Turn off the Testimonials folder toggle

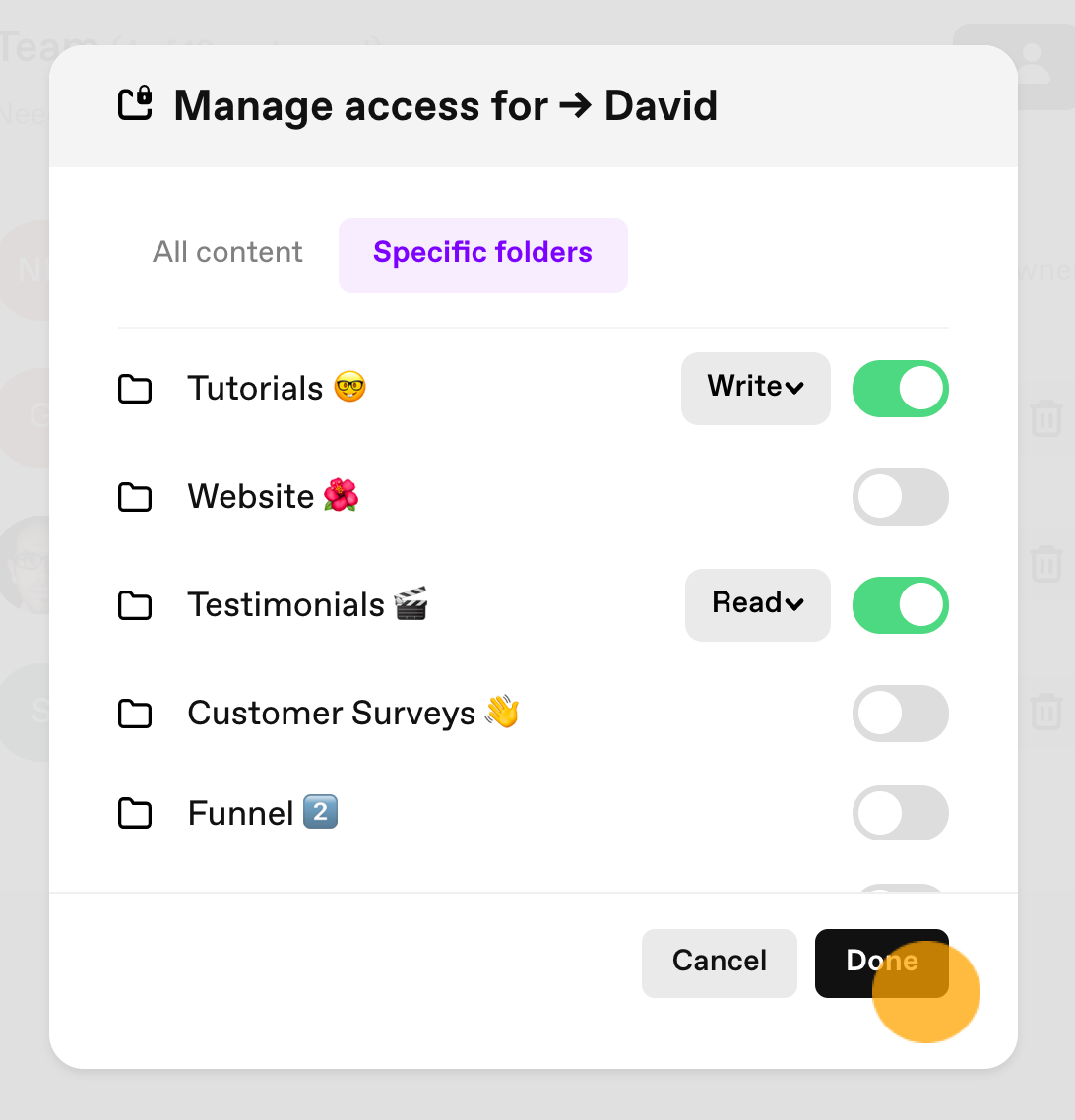tap(900, 605)
